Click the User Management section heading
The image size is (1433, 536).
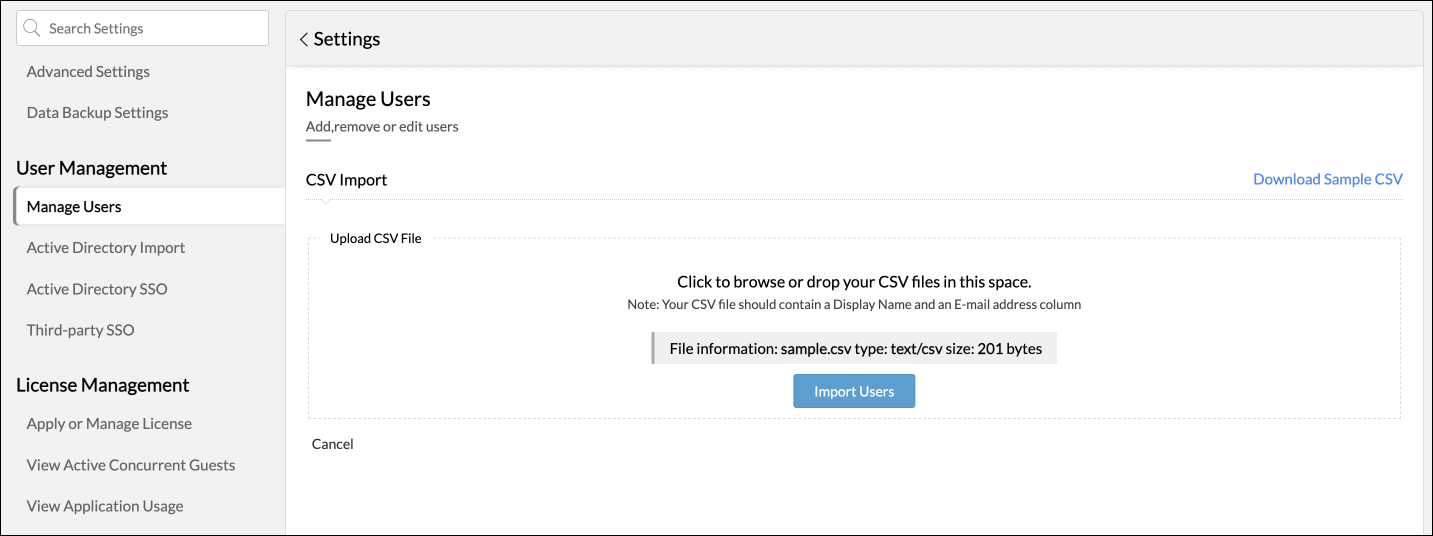[x=92, y=168]
